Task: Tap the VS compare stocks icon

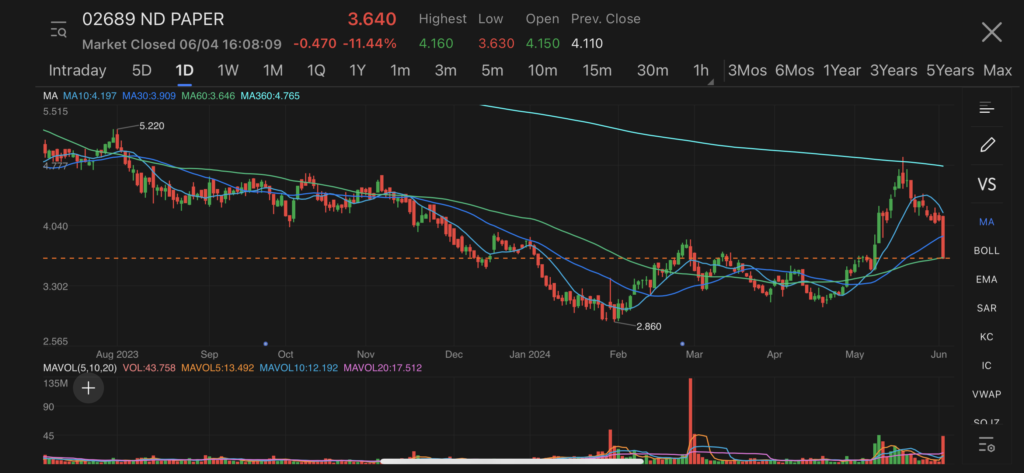Action: (x=987, y=184)
